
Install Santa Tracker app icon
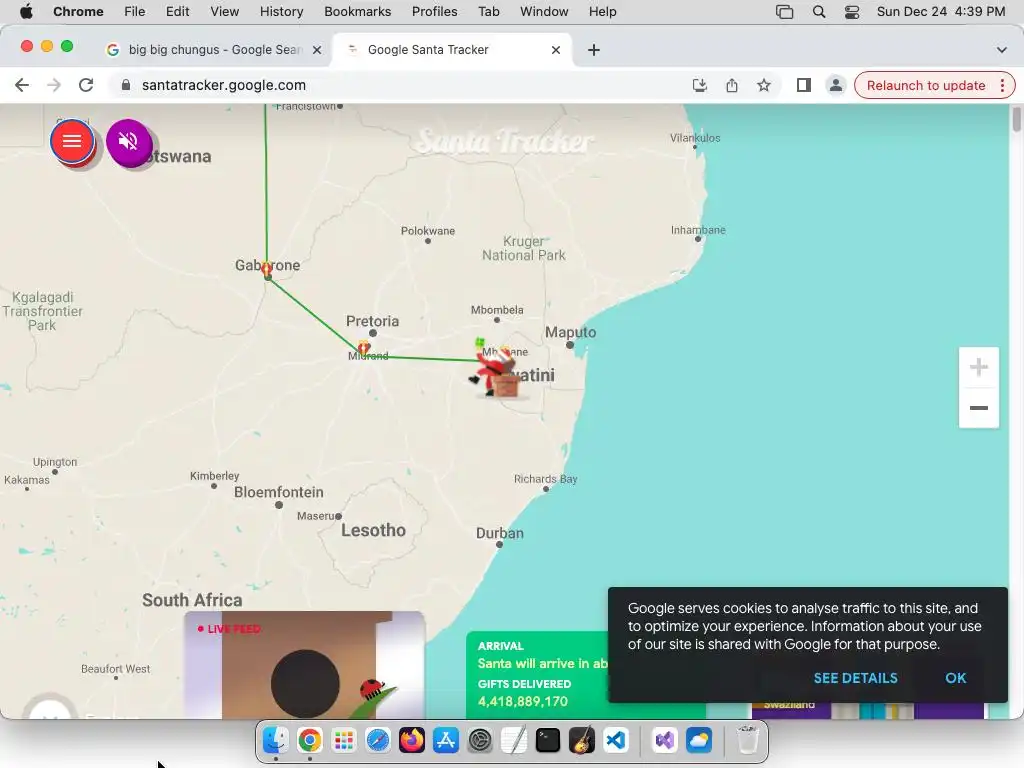click(700, 85)
